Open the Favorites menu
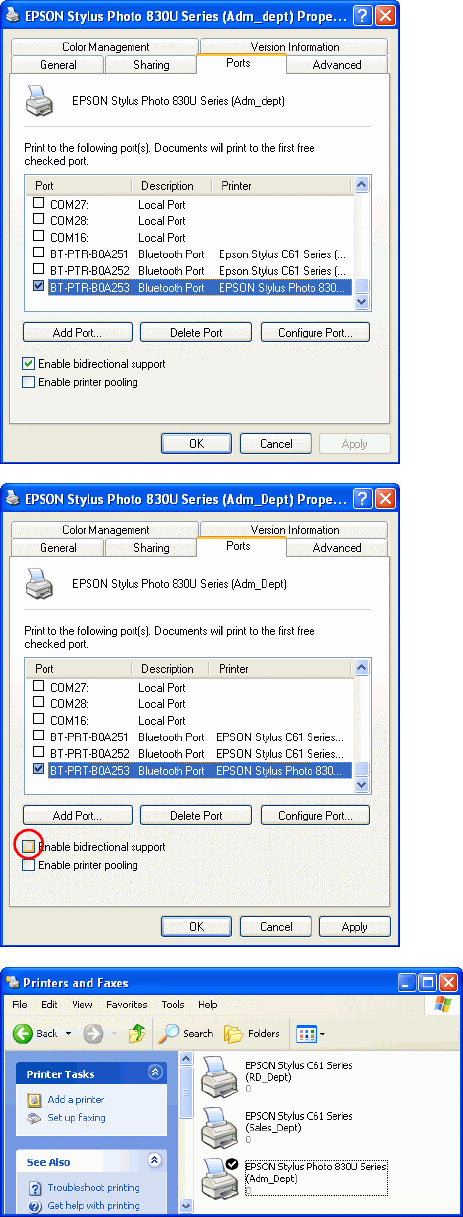 [127, 1004]
